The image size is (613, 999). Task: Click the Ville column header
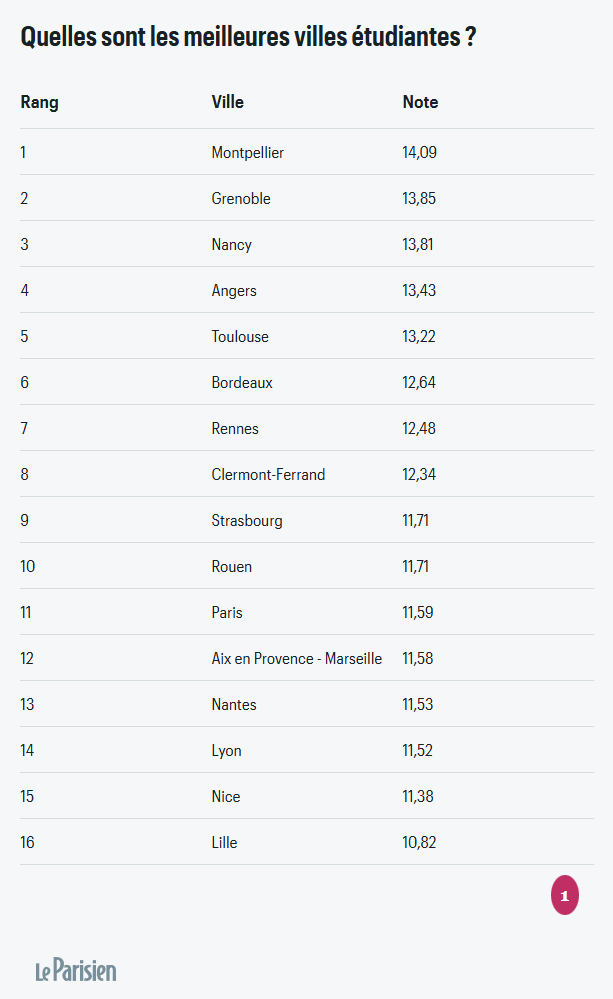(227, 102)
